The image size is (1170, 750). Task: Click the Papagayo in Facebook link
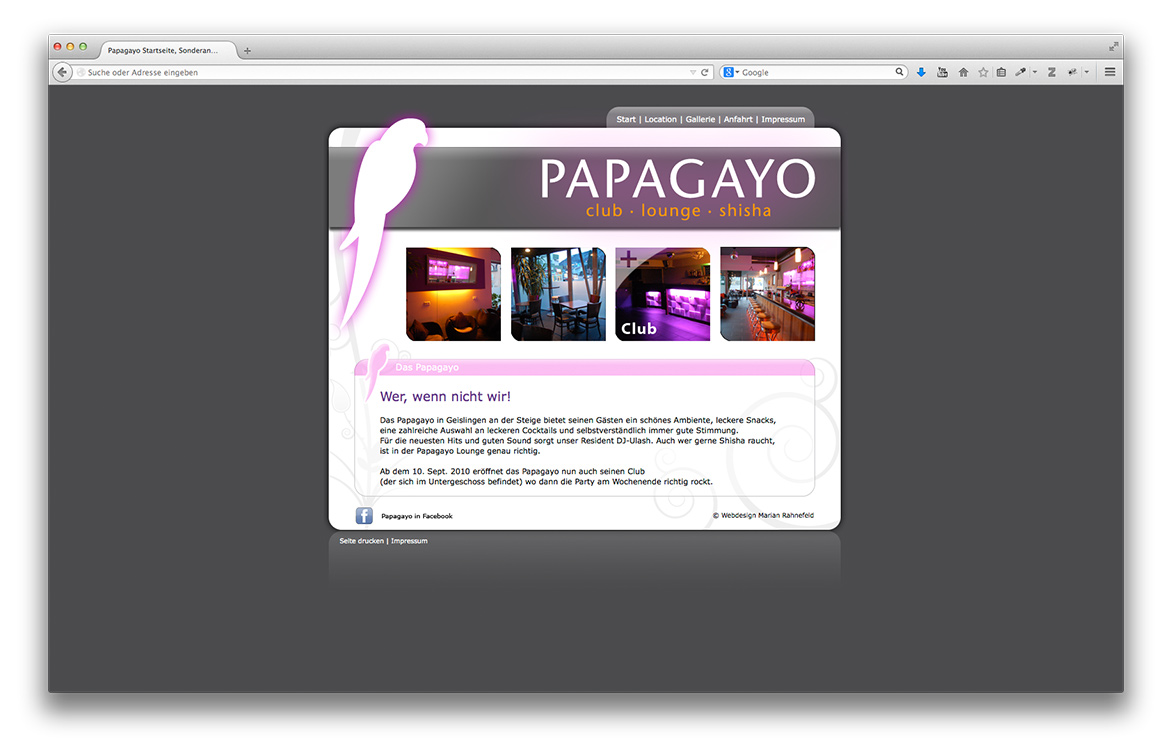[416, 516]
